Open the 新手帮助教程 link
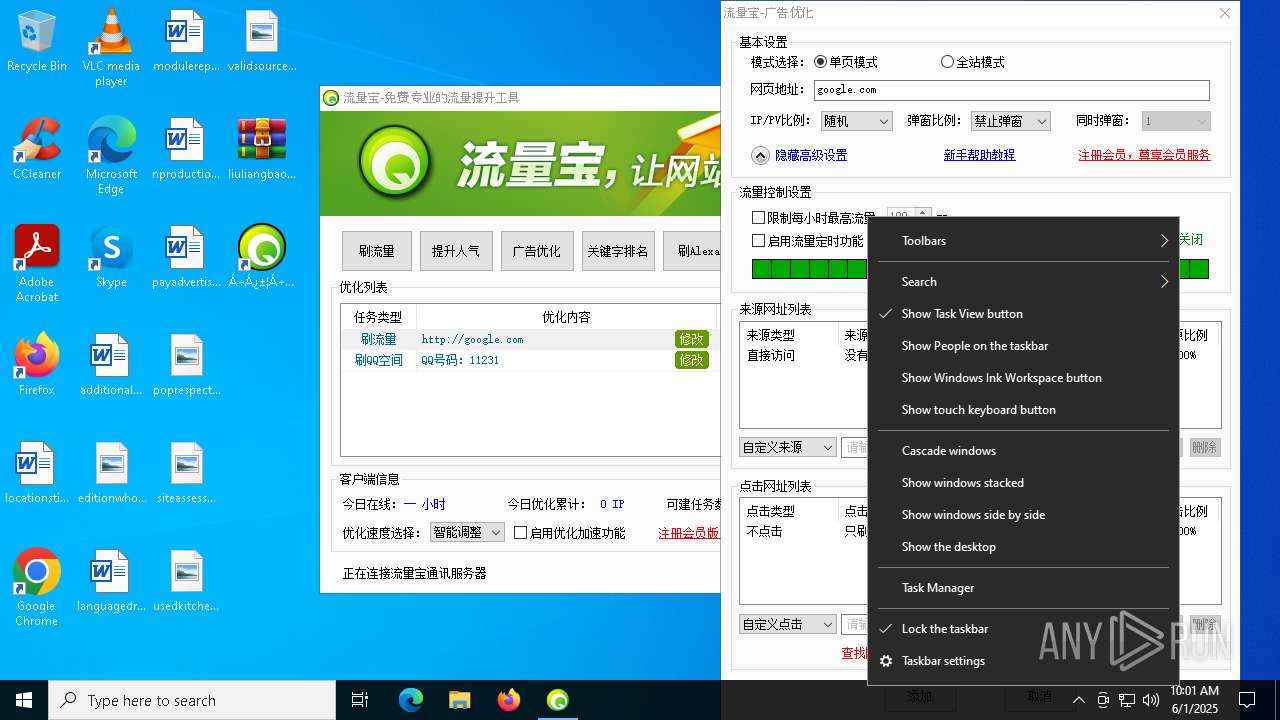Screen dimensions: 1280x720 [x=979, y=155]
